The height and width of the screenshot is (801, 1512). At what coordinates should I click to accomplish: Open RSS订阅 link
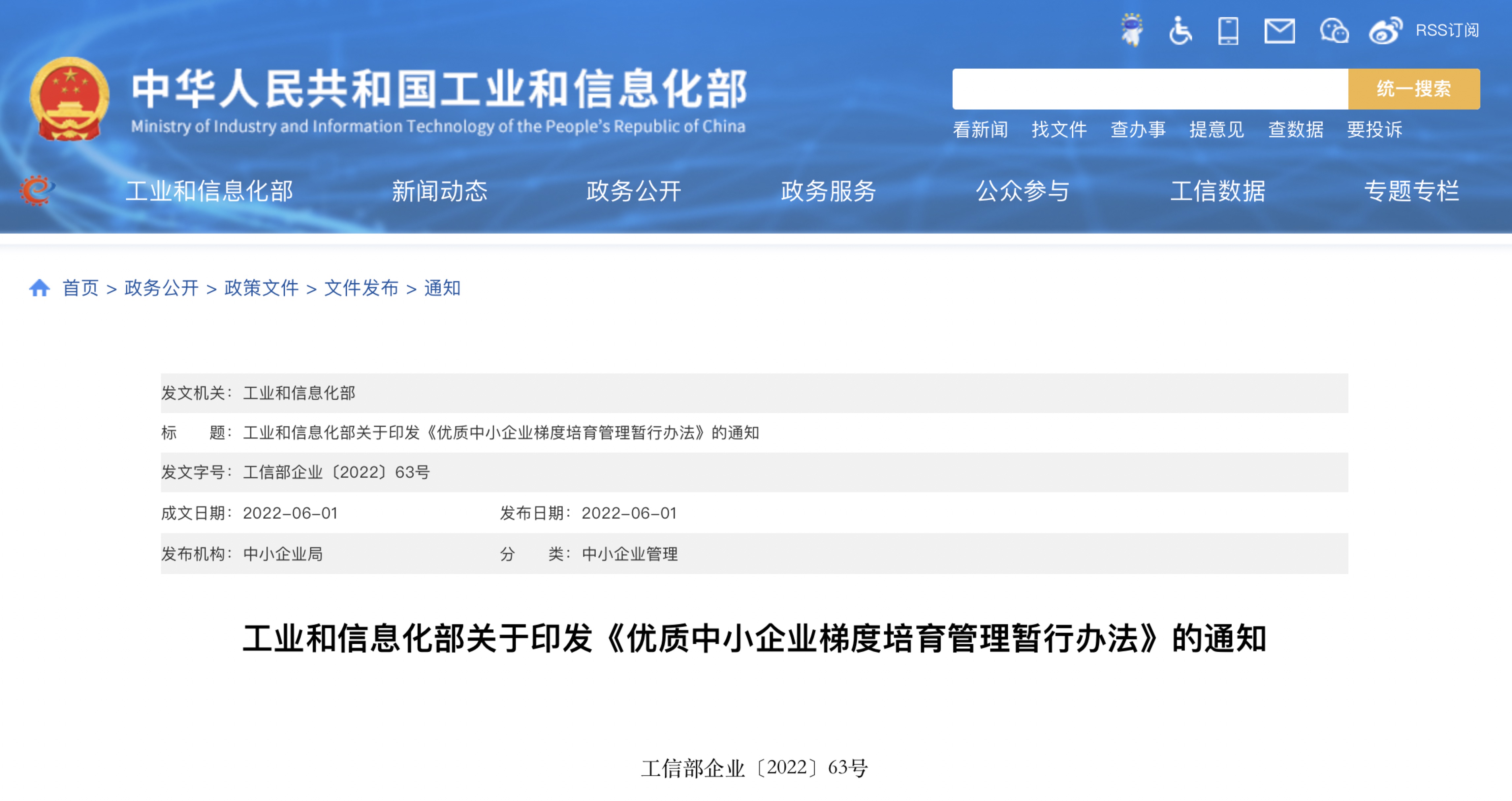coord(1447,31)
